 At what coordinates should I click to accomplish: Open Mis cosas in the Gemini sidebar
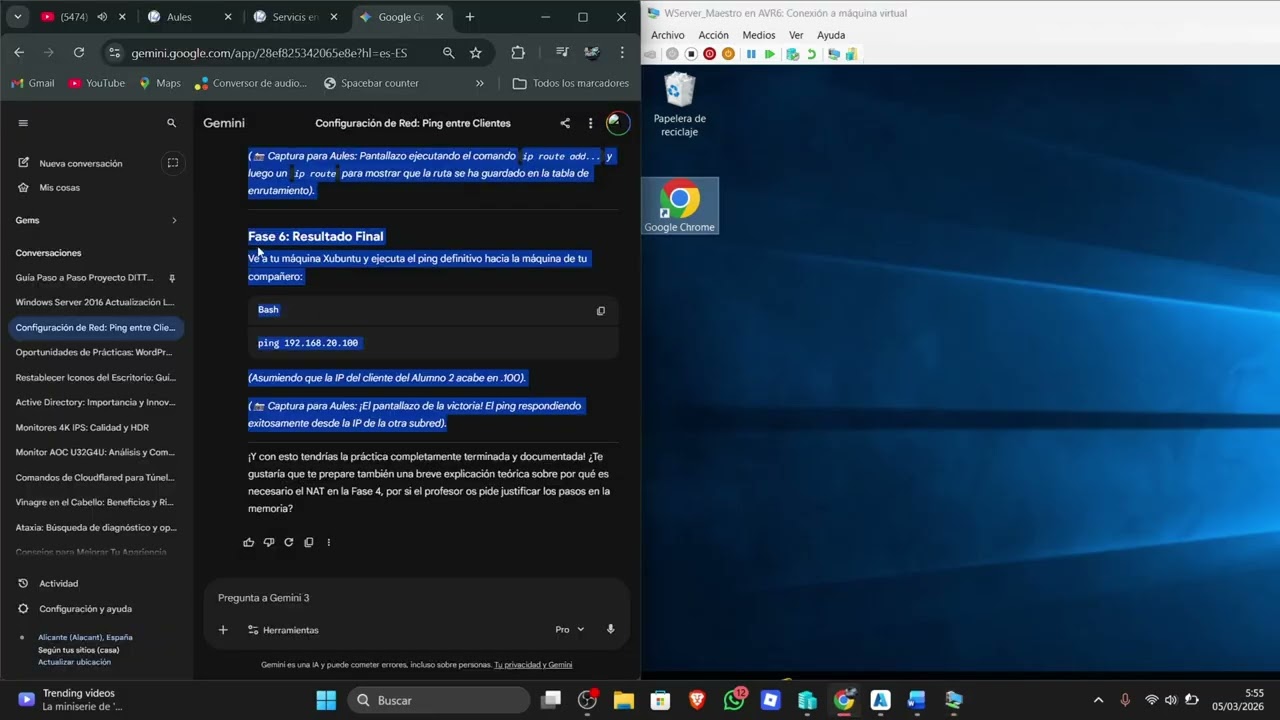point(59,187)
